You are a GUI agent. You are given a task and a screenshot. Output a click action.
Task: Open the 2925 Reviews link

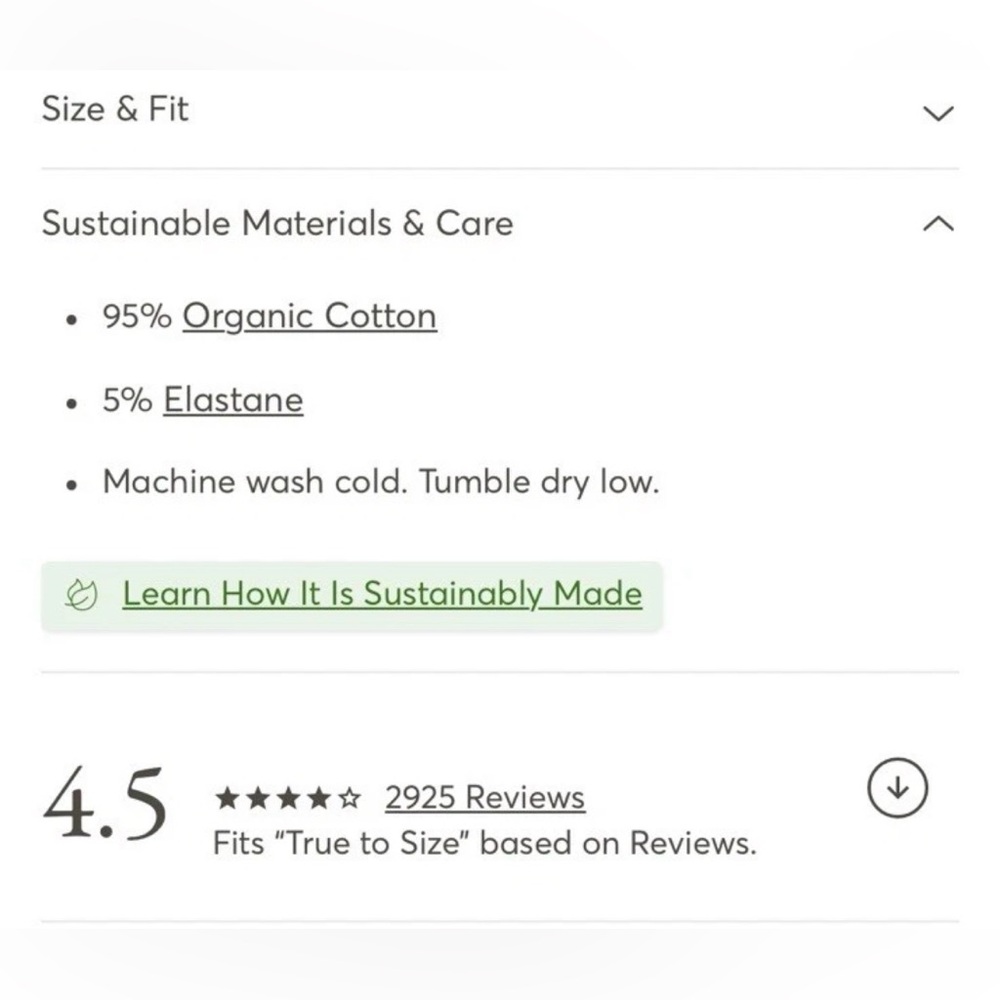point(485,798)
